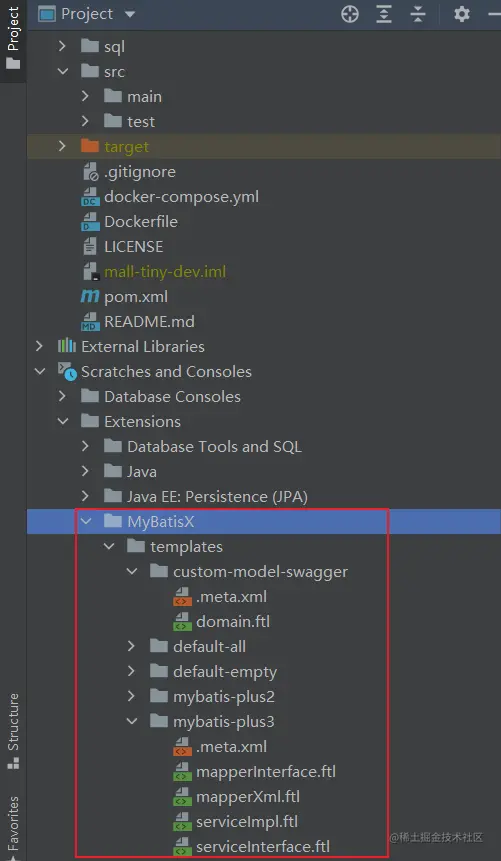
Task: Expand the default-empty folder
Action: 132,672
